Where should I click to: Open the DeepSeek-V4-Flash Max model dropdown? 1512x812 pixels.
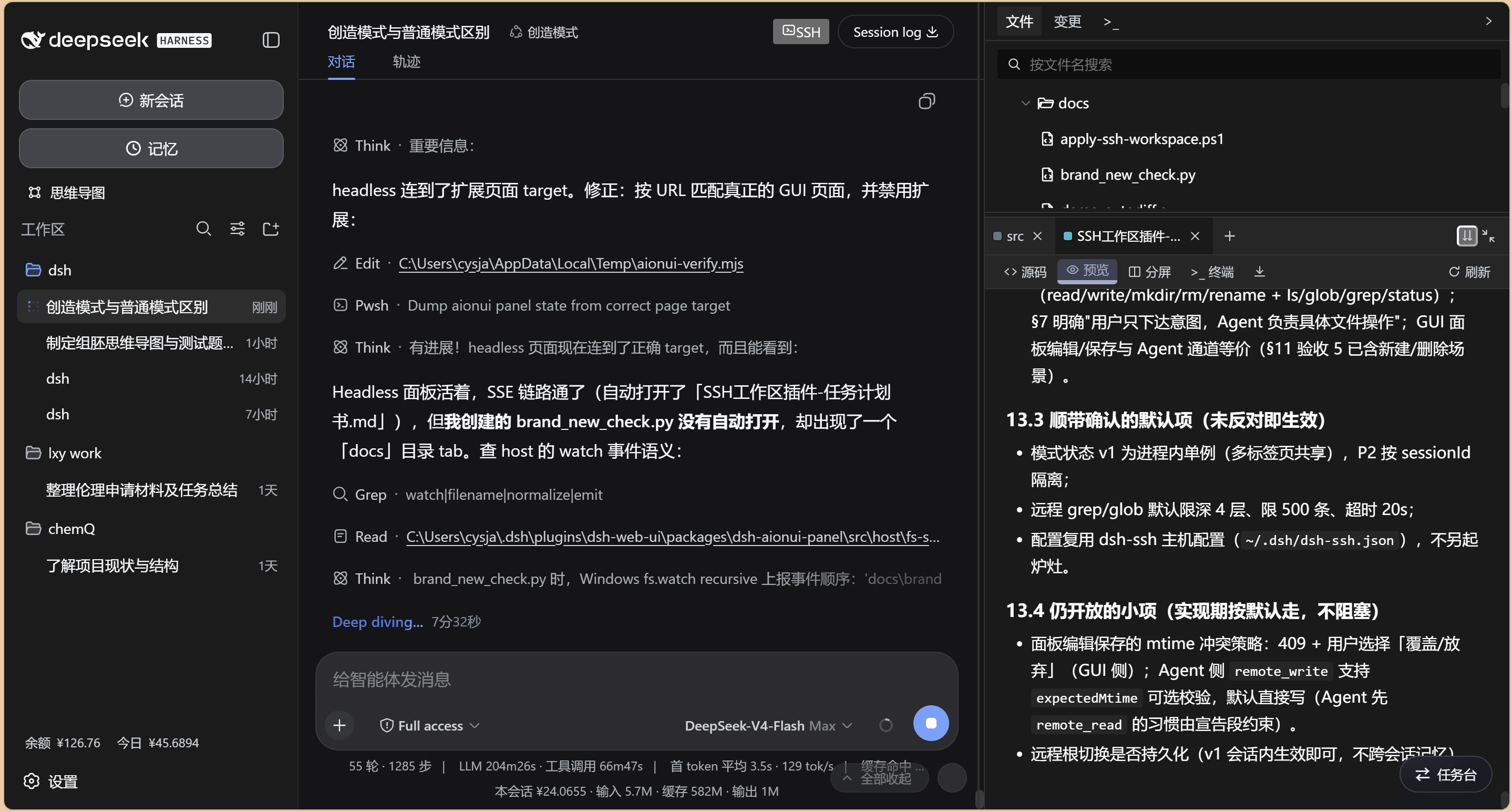click(768, 726)
